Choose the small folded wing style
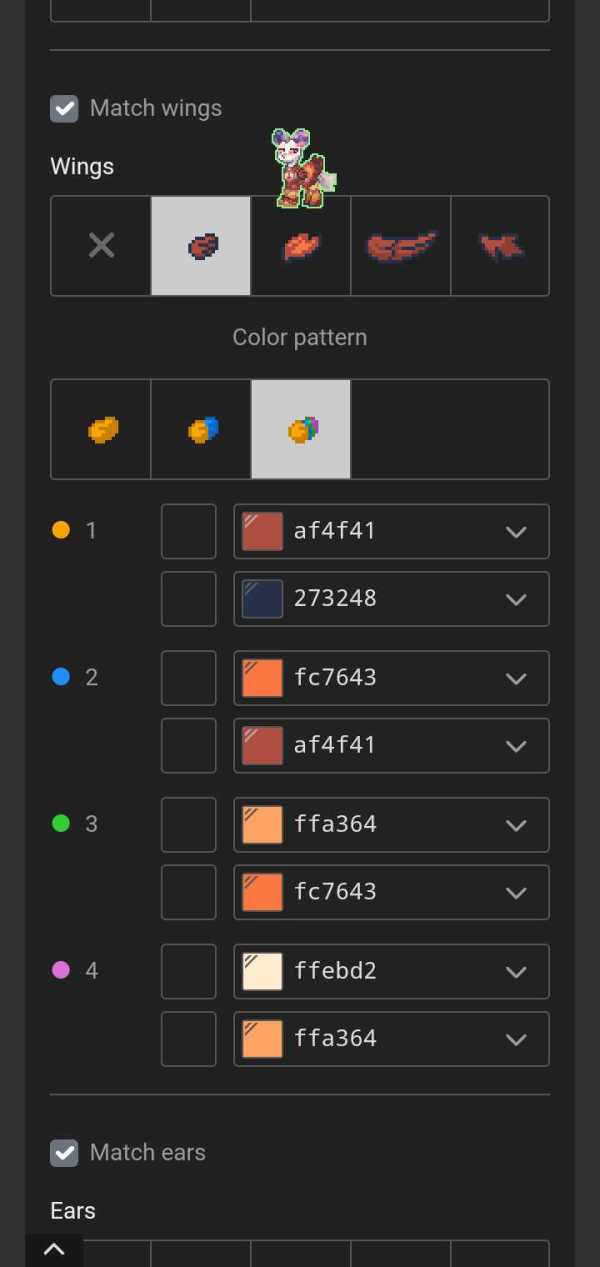Viewport: 600px width, 1267px height. [x=201, y=246]
